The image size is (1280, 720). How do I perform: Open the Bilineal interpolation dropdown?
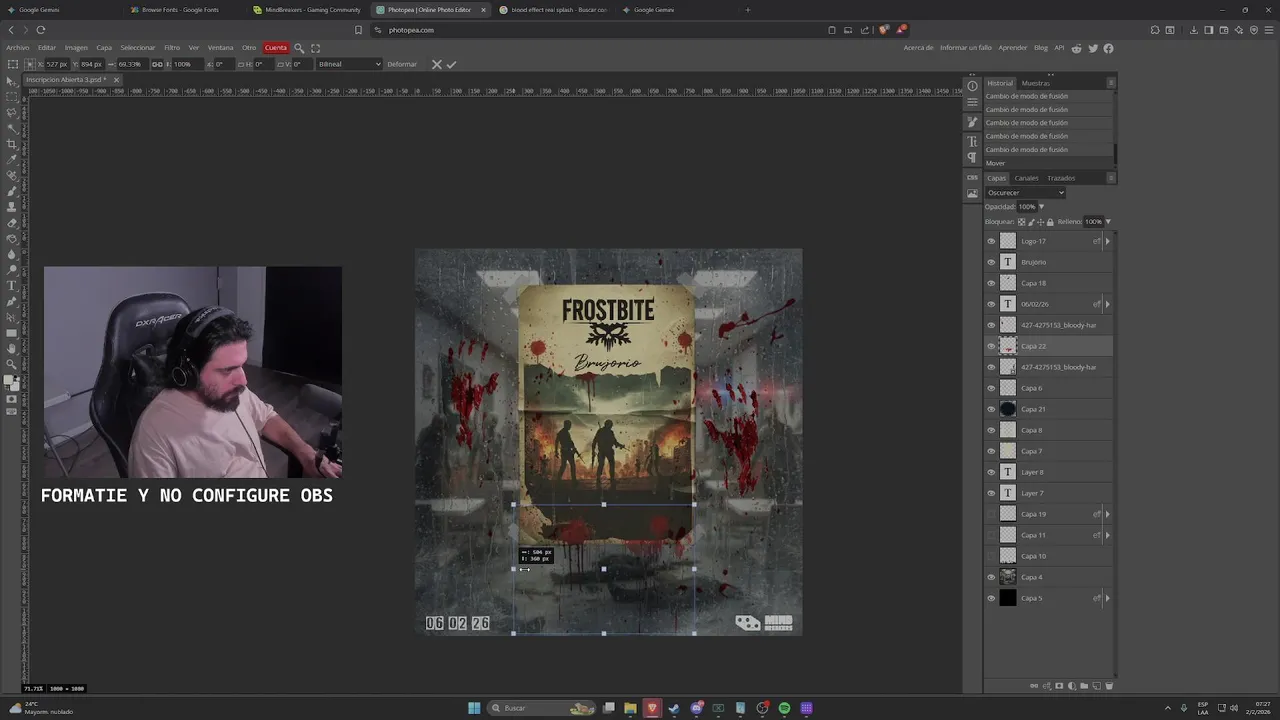pos(349,64)
